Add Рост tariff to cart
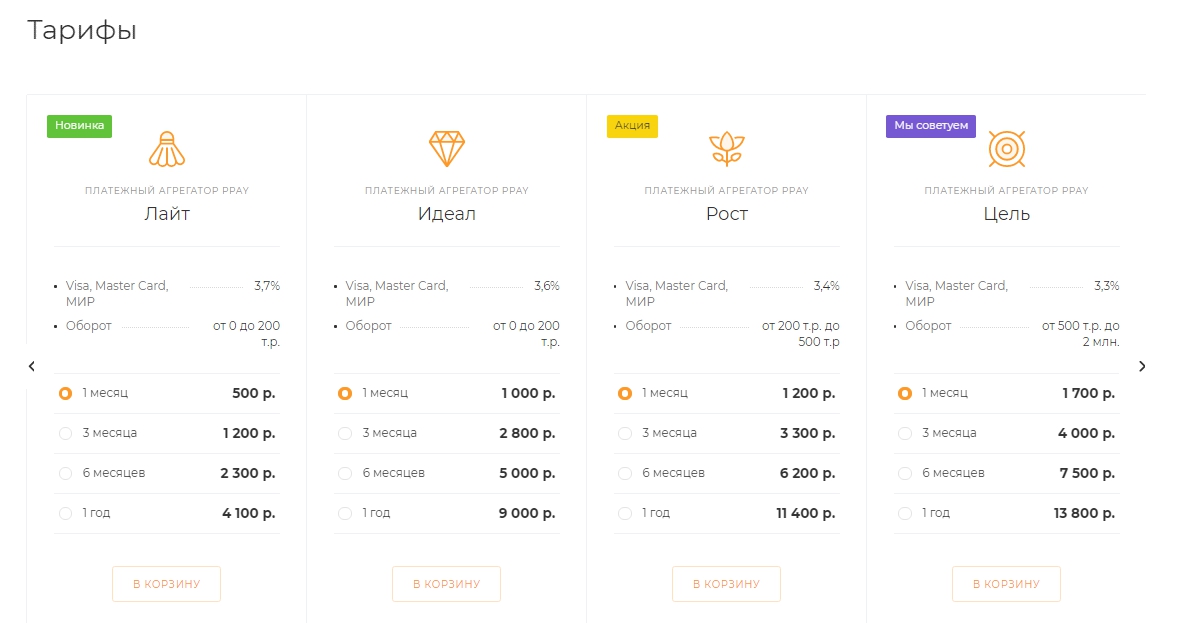Image resolution: width=1185 pixels, height=623 pixels. click(726, 584)
